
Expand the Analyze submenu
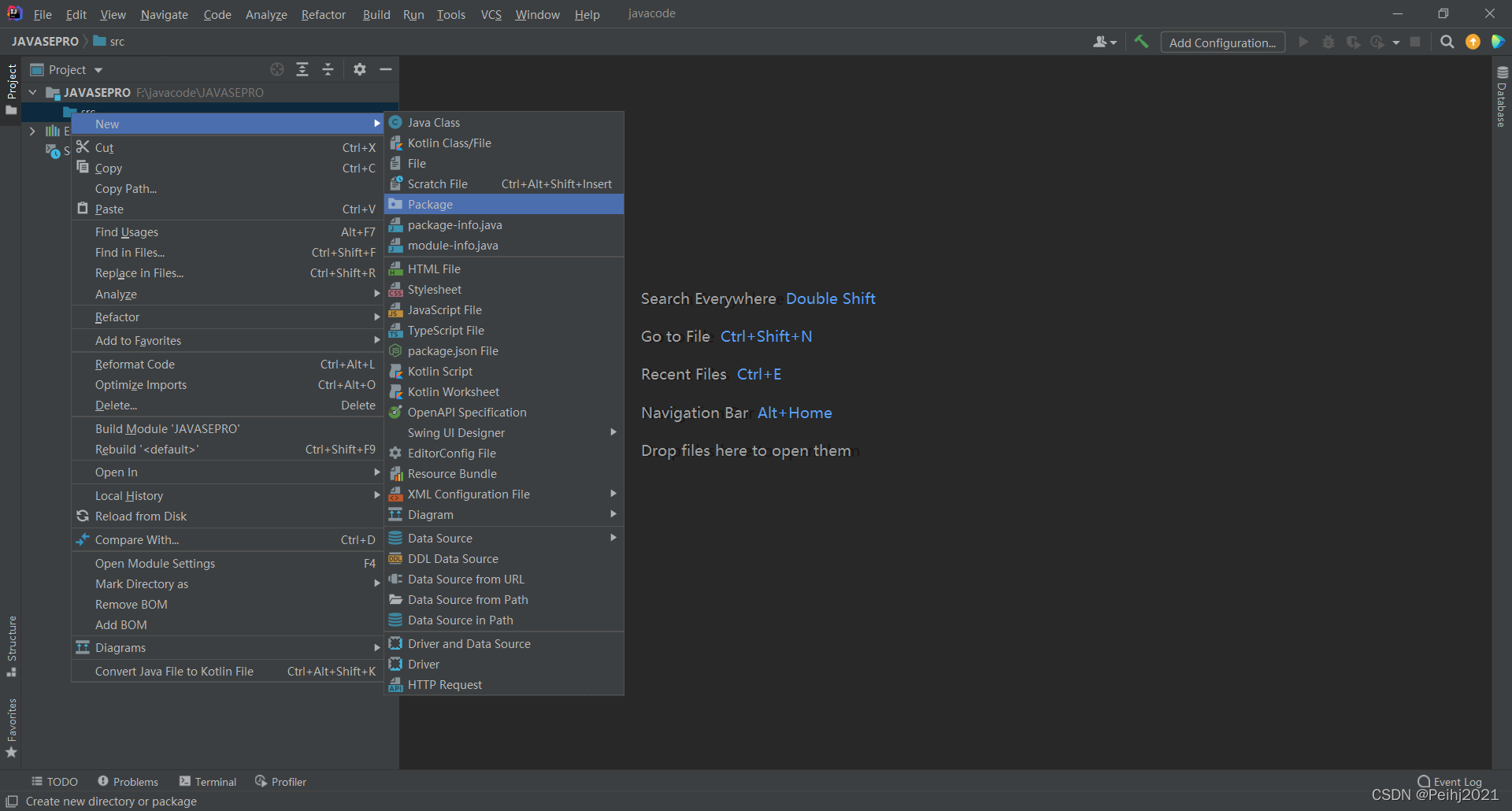[x=227, y=294]
